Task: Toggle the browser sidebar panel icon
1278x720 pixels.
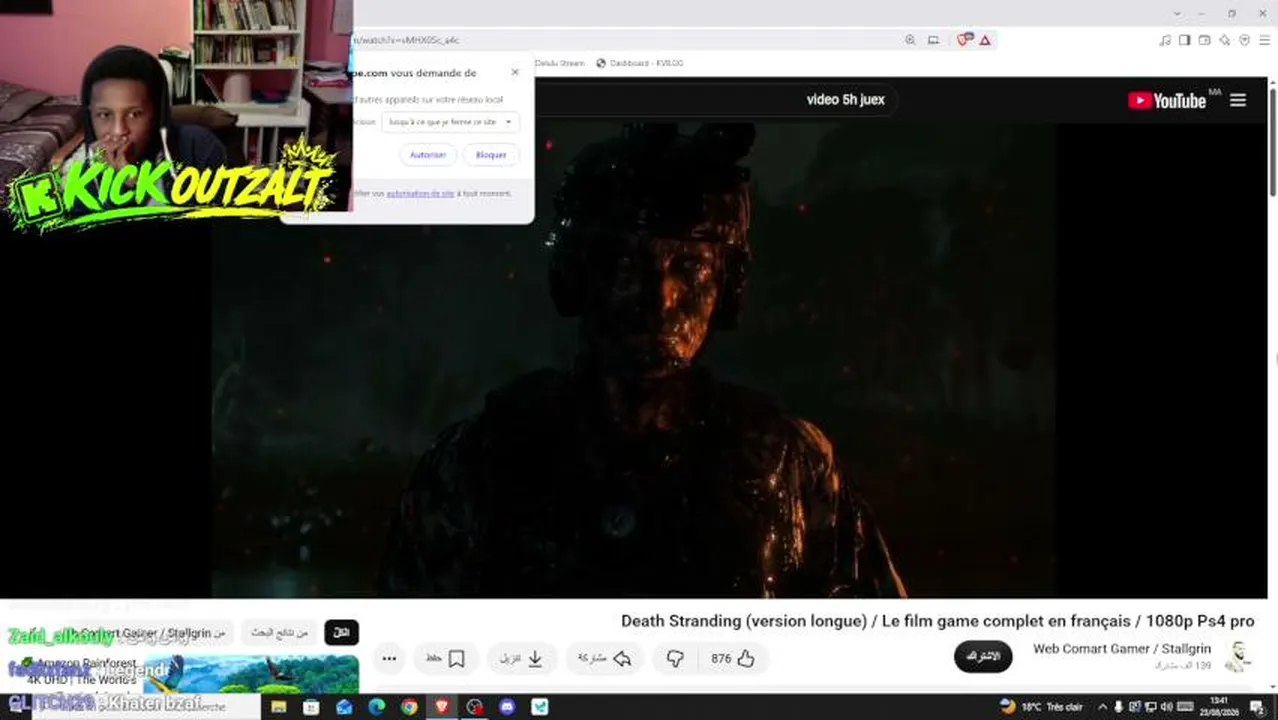Action: (x=1185, y=40)
